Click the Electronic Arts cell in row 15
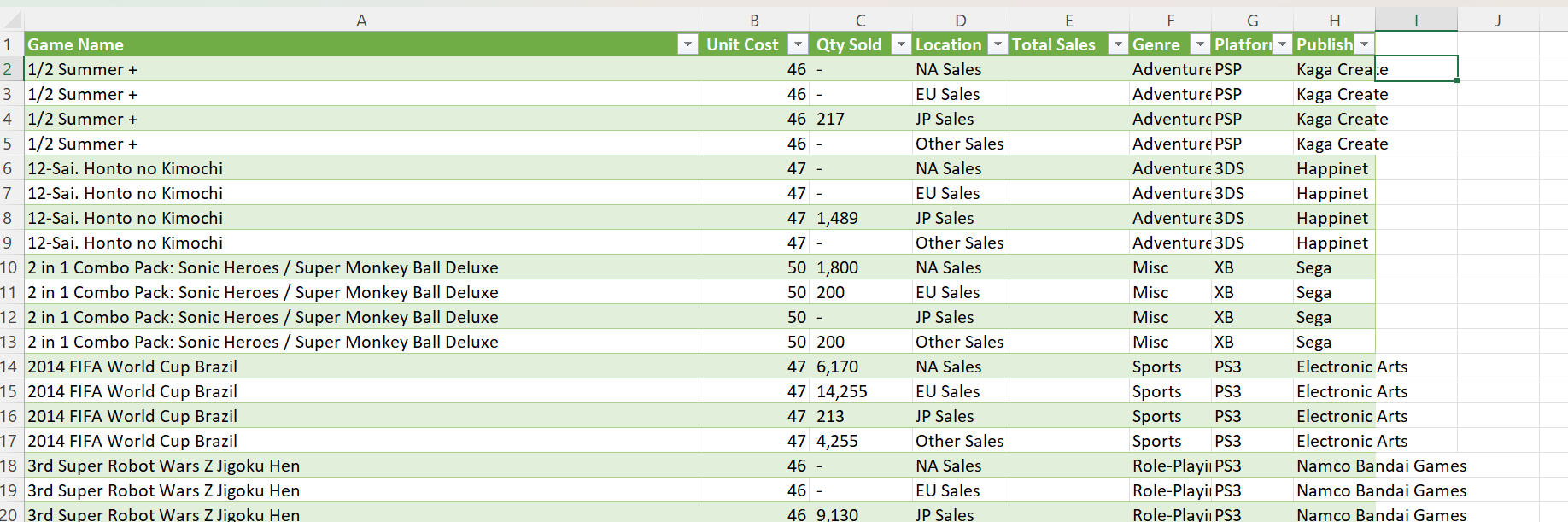The height and width of the screenshot is (522, 1568). [1352, 391]
